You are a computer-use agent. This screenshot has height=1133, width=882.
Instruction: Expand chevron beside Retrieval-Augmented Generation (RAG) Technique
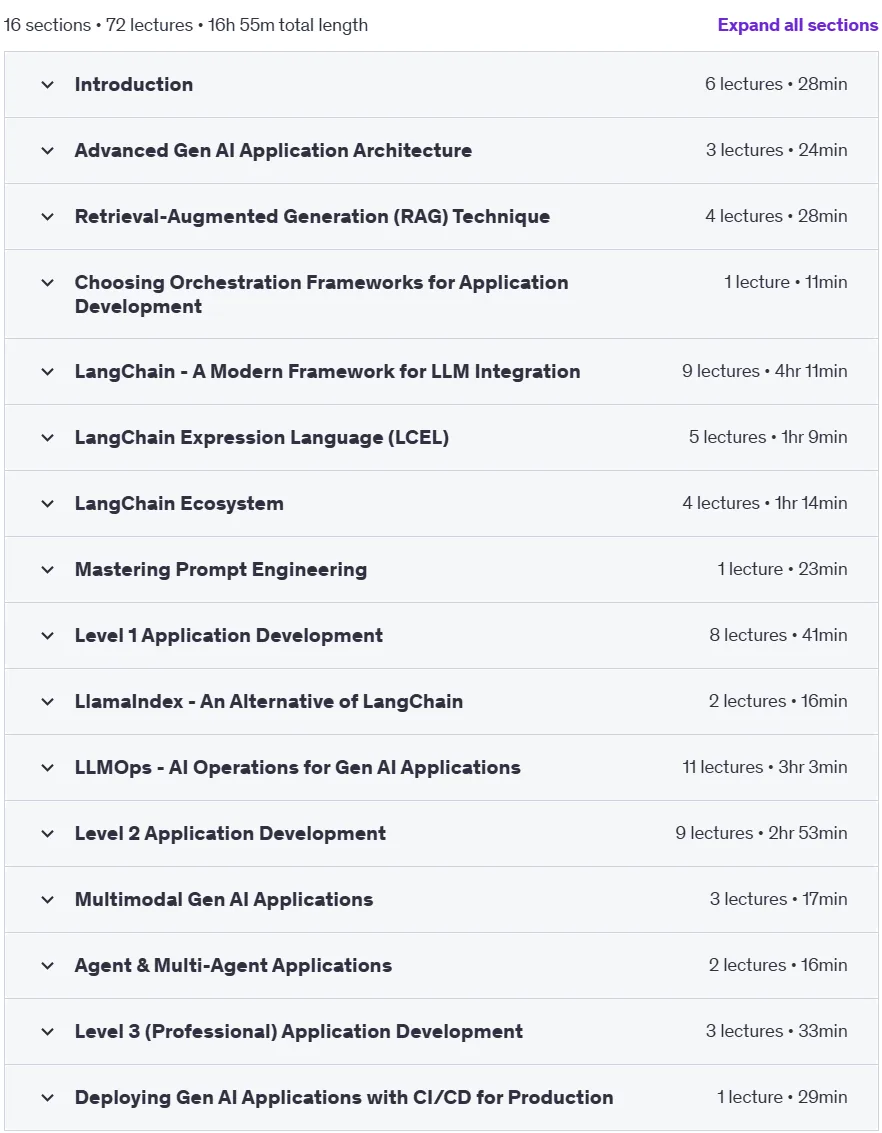(48, 217)
